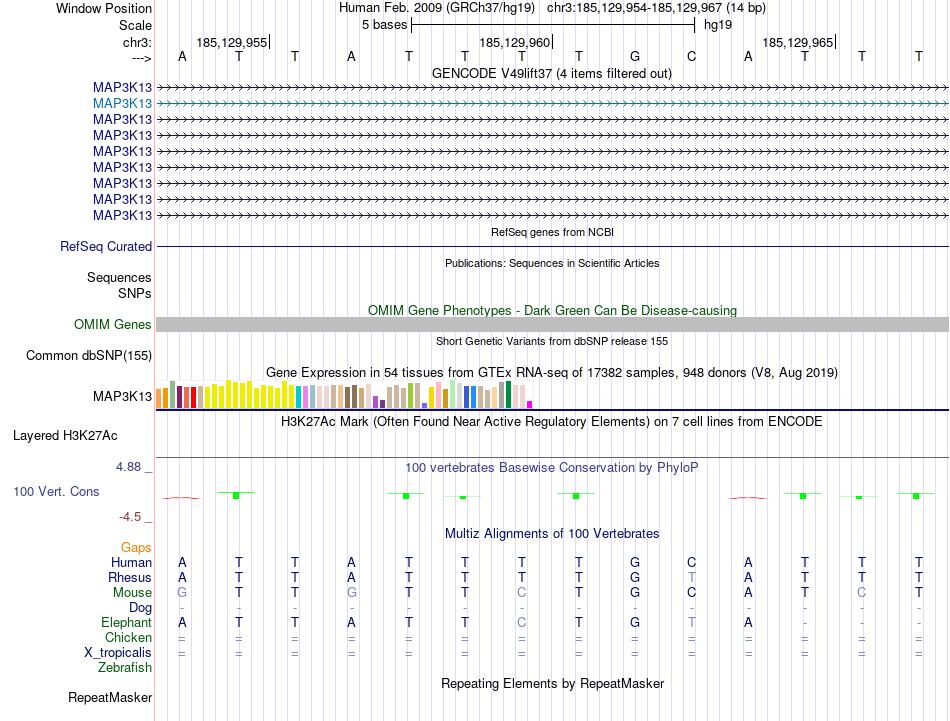Open the GENCODE V49lift37 track title
The width and height of the screenshot is (950, 721).
coord(552,73)
